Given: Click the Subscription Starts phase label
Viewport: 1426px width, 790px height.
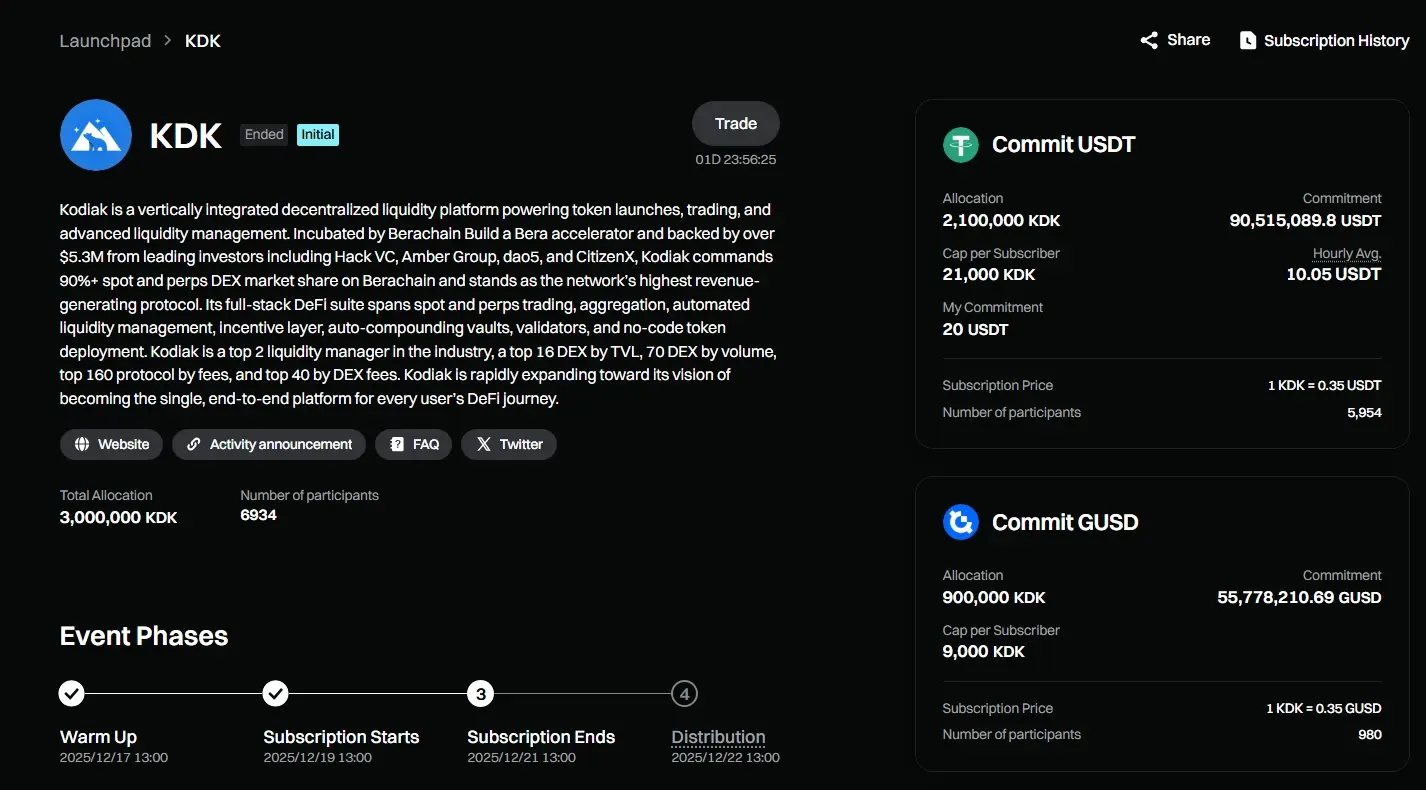Looking at the screenshot, I should (x=341, y=737).
